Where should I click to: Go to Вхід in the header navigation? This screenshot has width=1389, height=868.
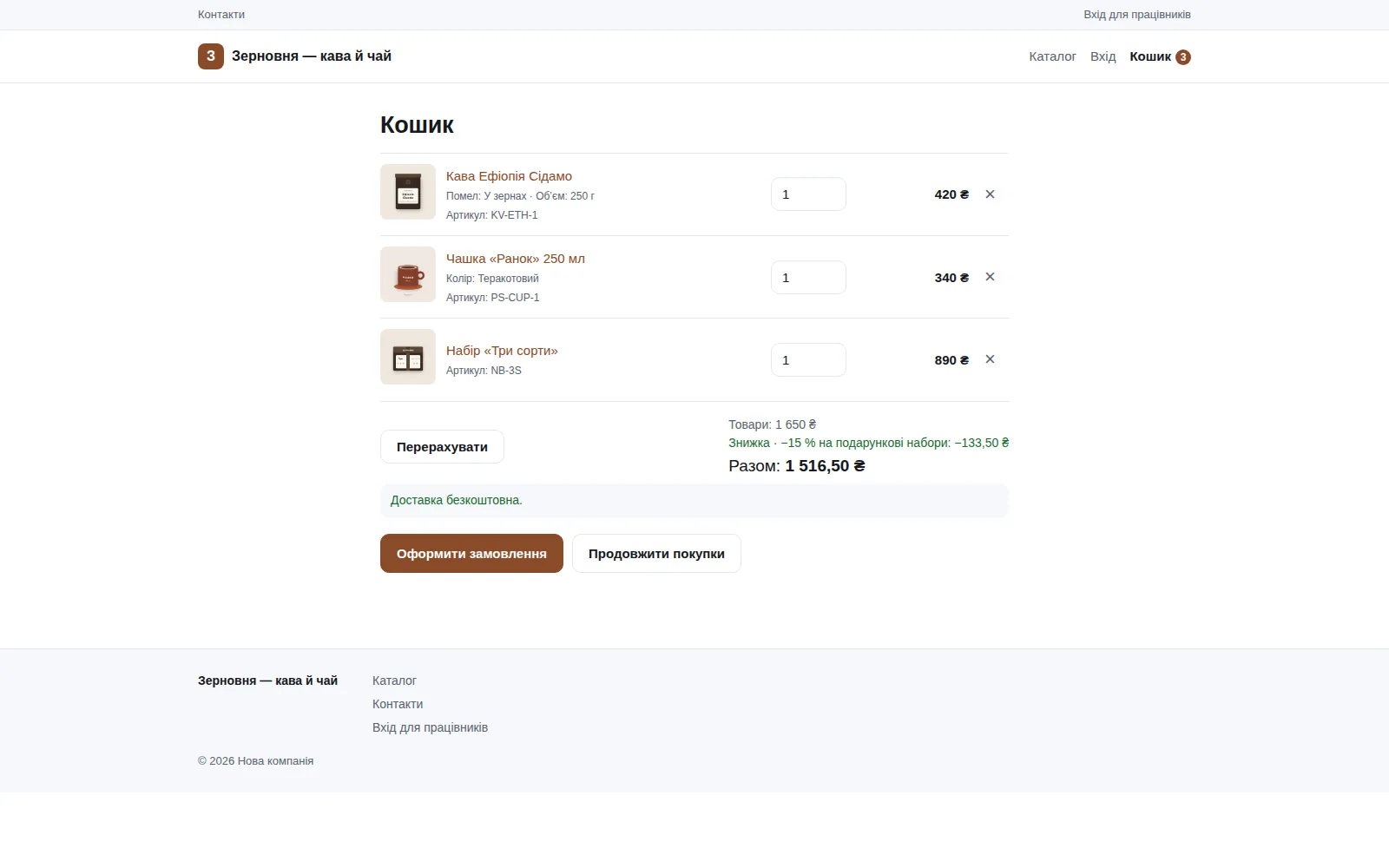tap(1103, 56)
